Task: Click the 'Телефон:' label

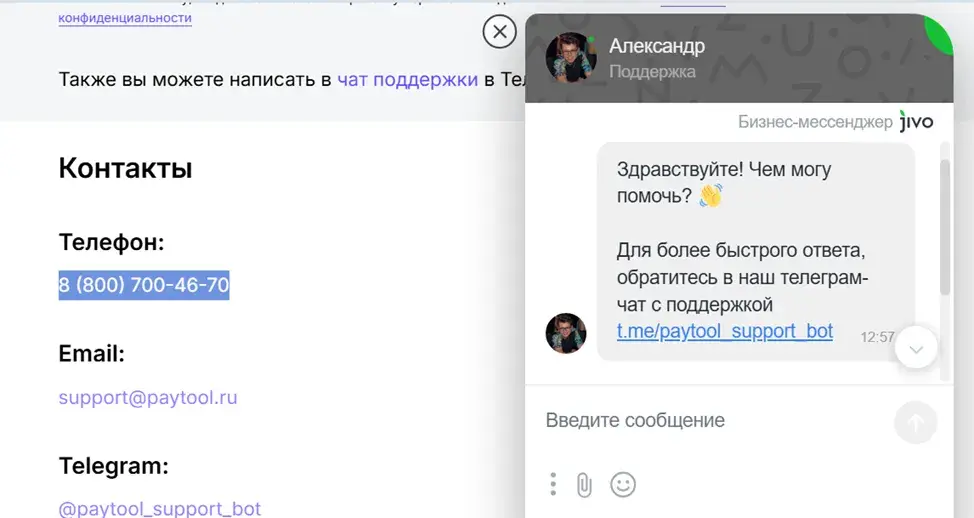Action: click(111, 242)
